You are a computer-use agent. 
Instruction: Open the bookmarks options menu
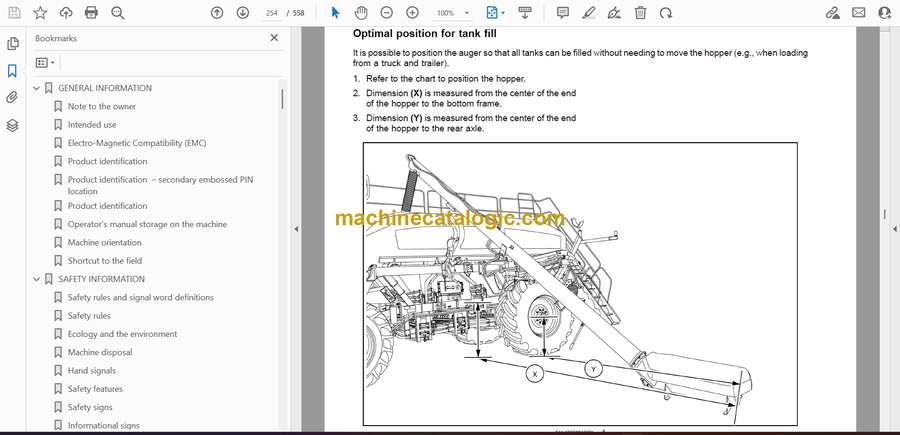pyautogui.click(x=45, y=63)
